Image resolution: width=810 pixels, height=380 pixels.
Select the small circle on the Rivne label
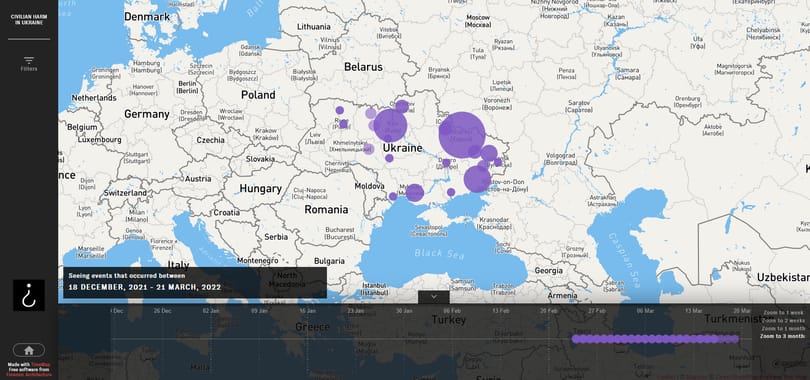(344, 124)
